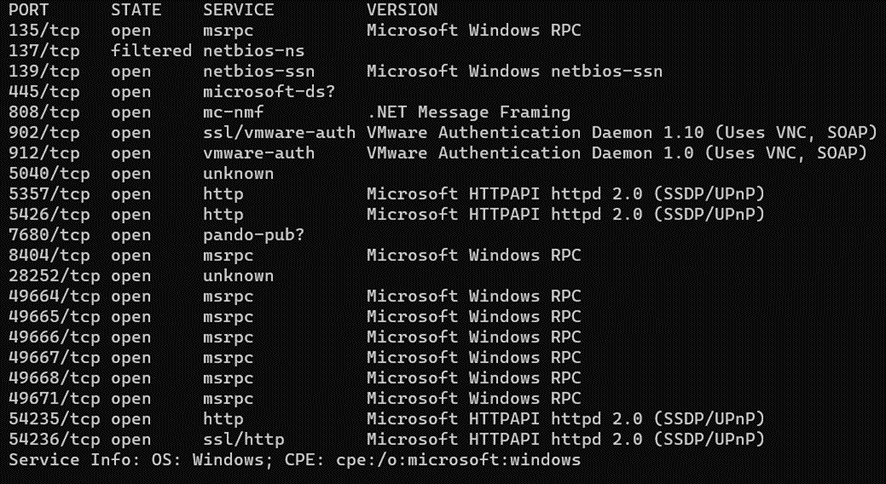This screenshot has height=484, width=886.
Task: Click the SERVICE column header
Action: [x=238, y=10]
